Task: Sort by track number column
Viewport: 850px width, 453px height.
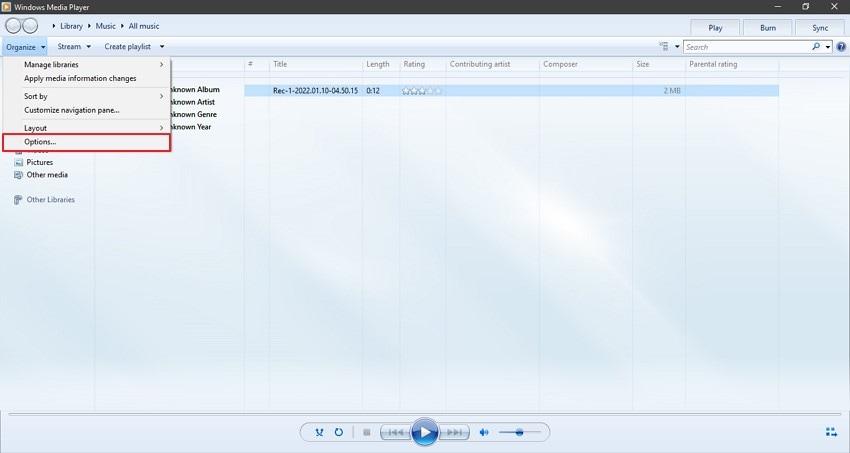Action: tap(256, 64)
